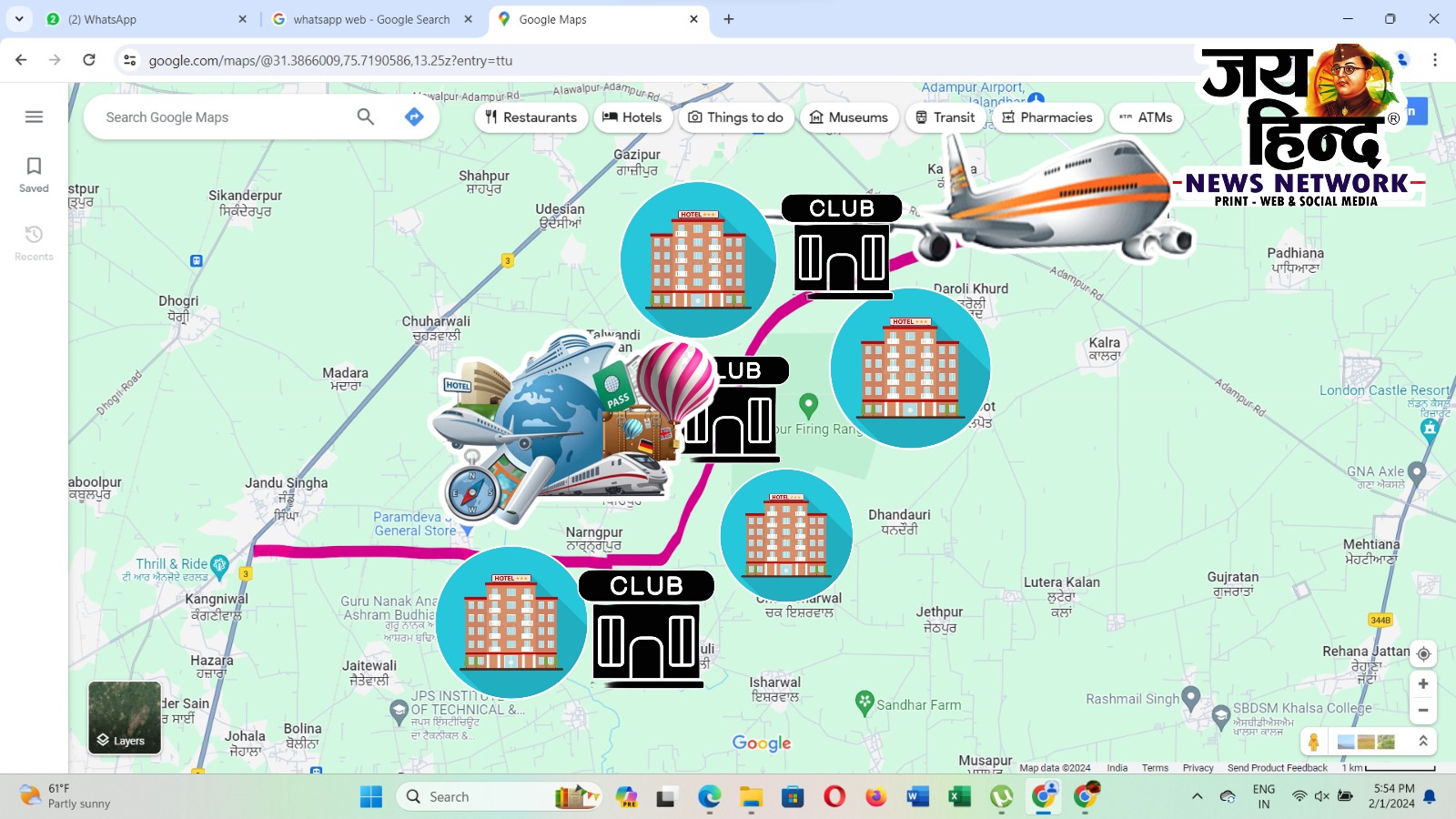This screenshot has height=819, width=1456.
Task: Open Recents in the Maps sidebar
Action: pos(34,243)
